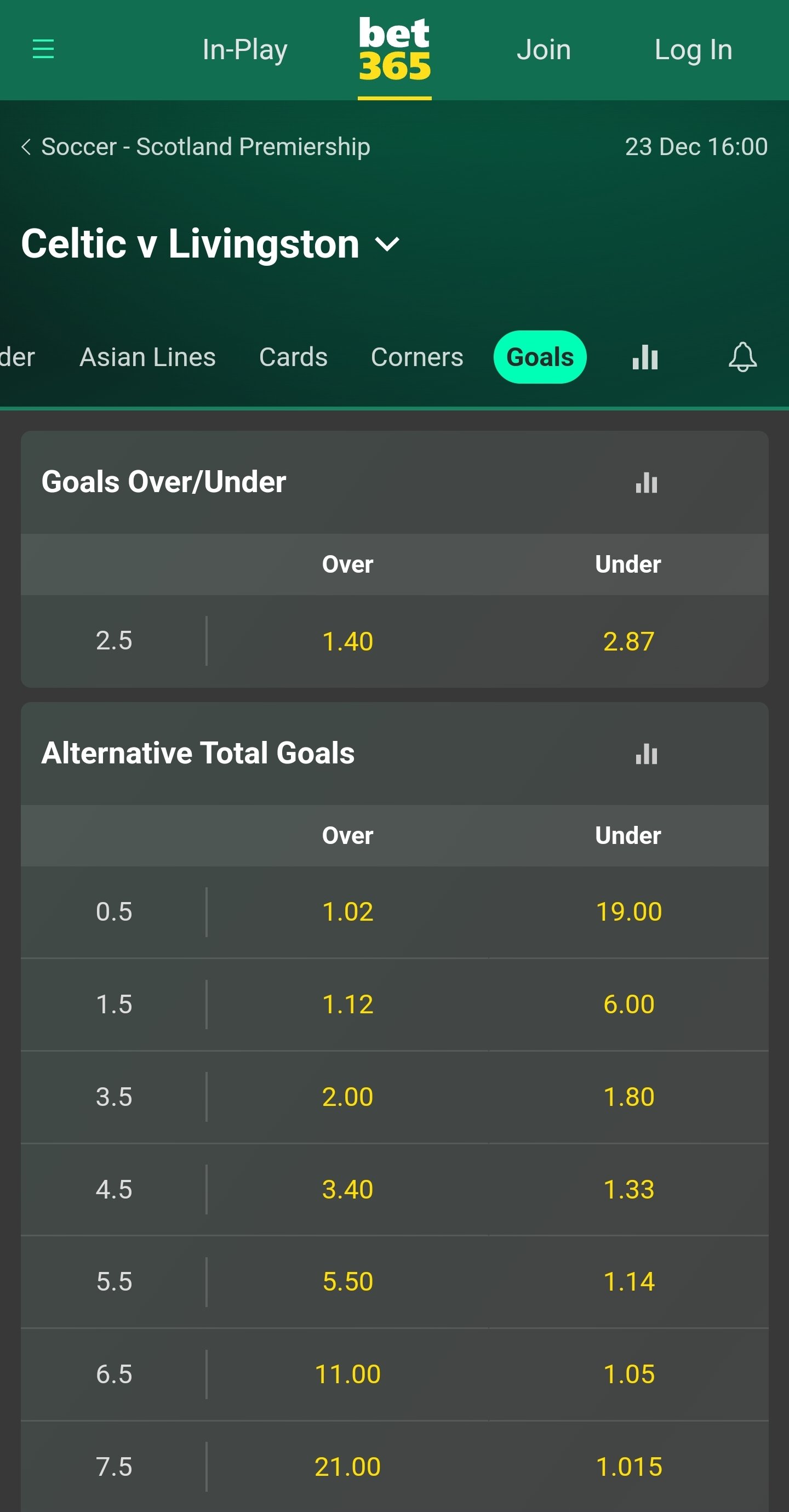Open stats icon for Alternative Total Goals
Screen dimensions: 789x1512
click(x=647, y=754)
